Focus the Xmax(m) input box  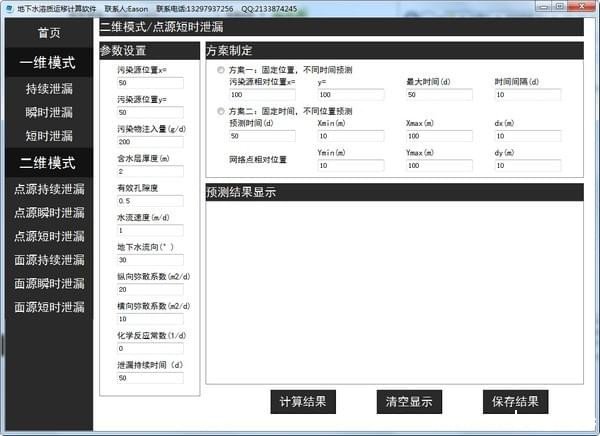pyautogui.click(x=444, y=135)
